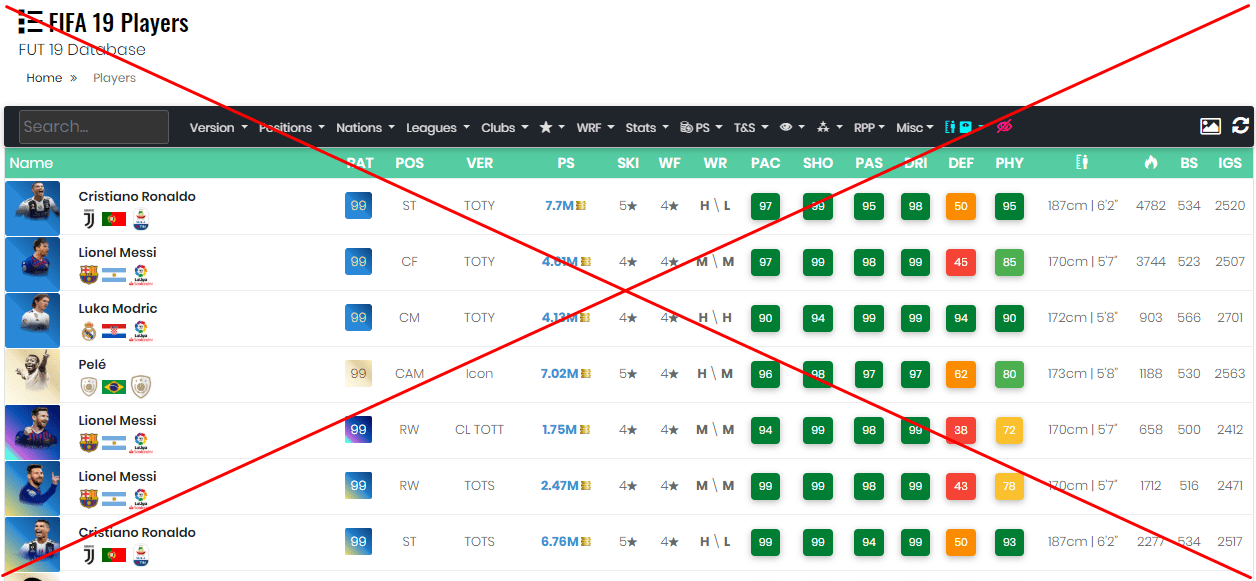Screen dimensions: 1256x581
Task: Expand the WRF filter dropdown
Action: coord(595,127)
